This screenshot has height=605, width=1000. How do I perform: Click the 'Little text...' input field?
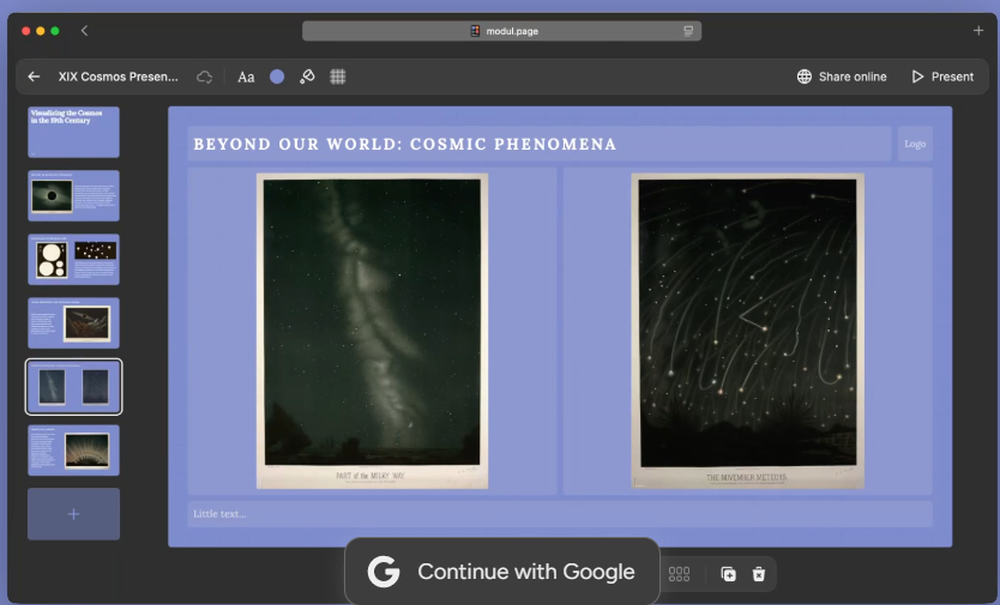560,514
